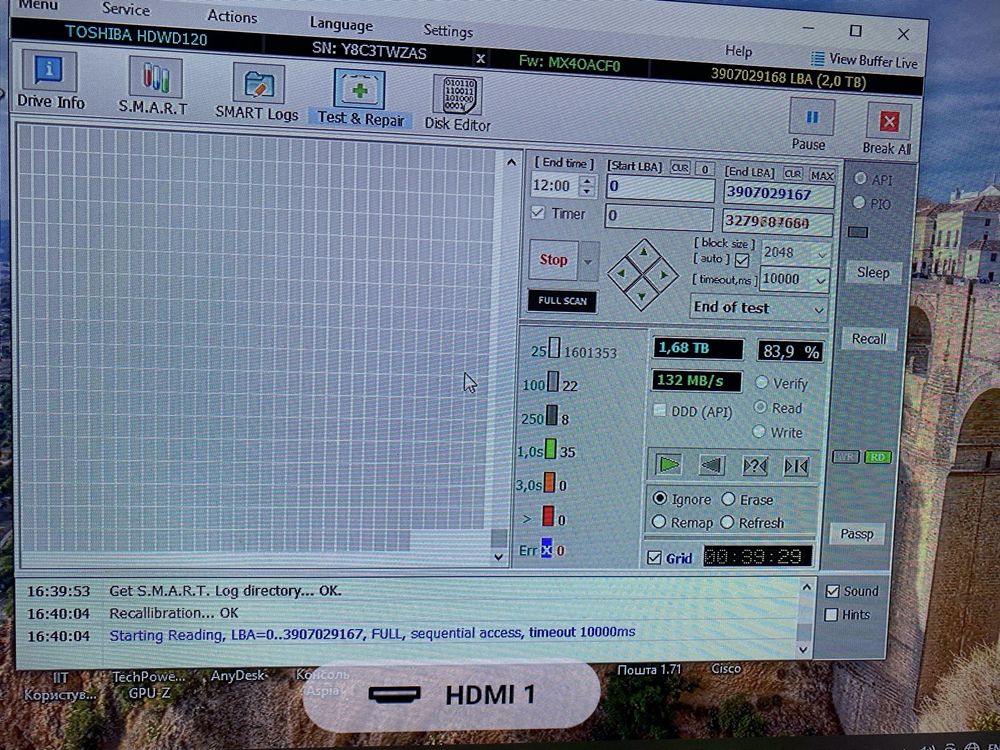Open the Drive Info panel

click(50, 80)
